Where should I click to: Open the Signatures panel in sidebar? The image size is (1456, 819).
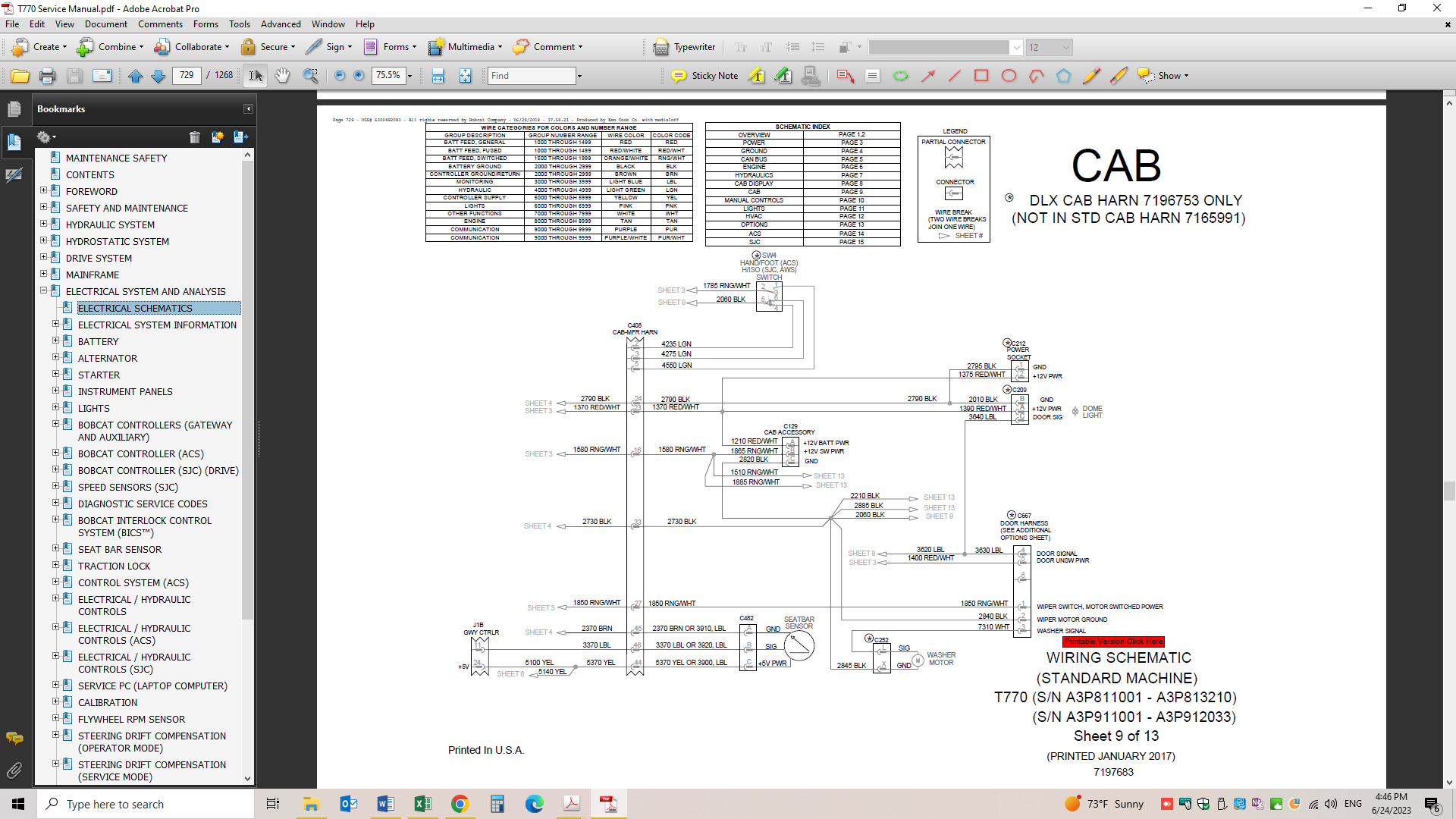(14, 175)
